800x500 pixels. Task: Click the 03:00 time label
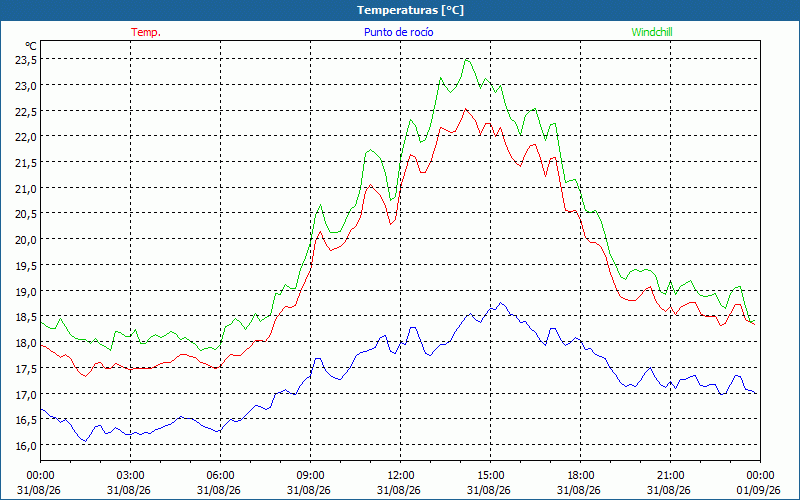point(130,476)
